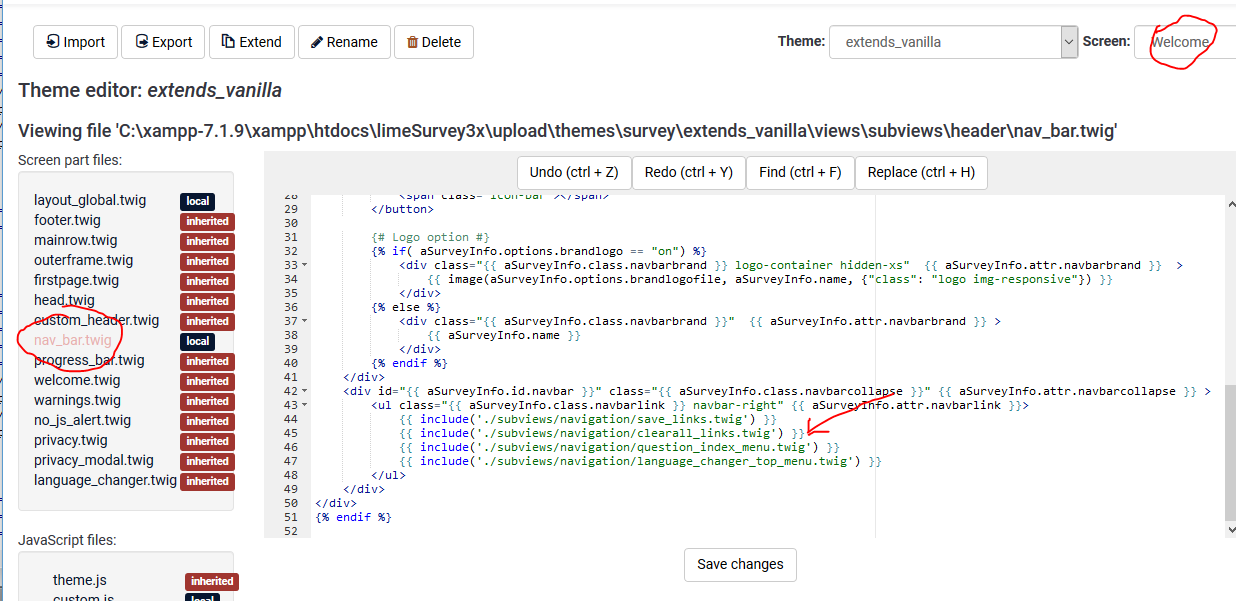
Task: Open welcome.twig screen part file
Action: (77, 380)
